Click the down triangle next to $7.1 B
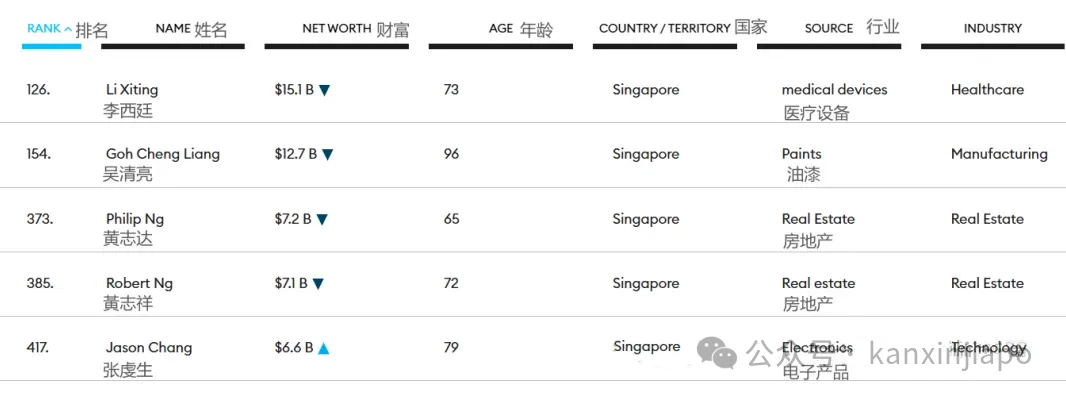The height and width of the screenshot is (396, 1066). tap(318, 284)
